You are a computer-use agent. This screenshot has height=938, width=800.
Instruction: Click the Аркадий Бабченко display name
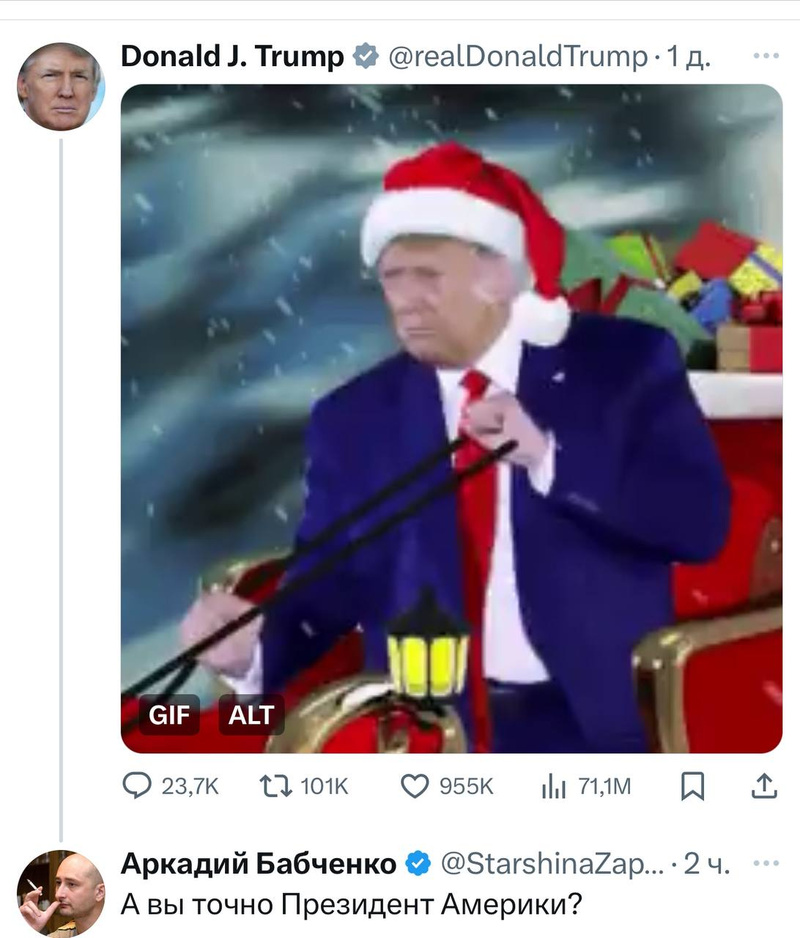click(258, 863)
